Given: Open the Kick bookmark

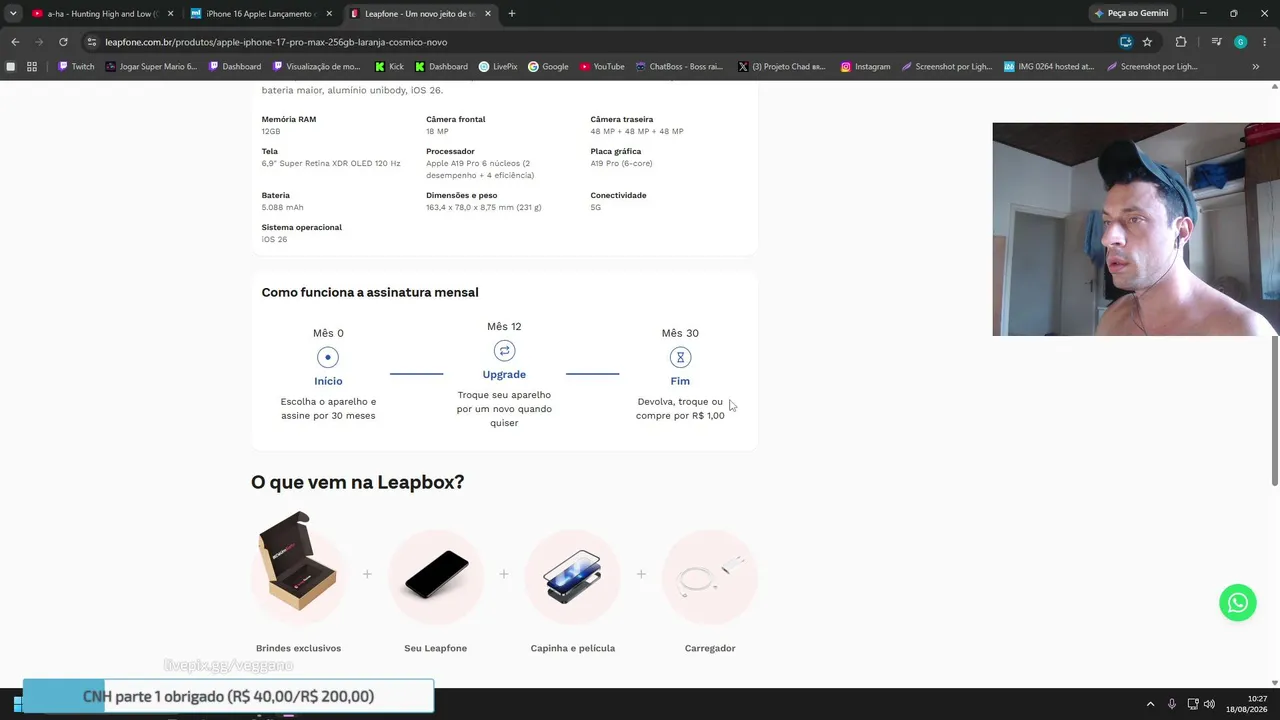Looking at the screenshot, I should (389, 67).
